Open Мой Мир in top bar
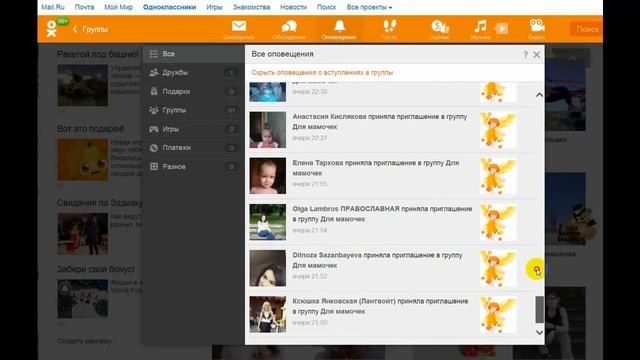Image resolution: width=640 pixels, height=360 pixels. [x=118, y=7]
